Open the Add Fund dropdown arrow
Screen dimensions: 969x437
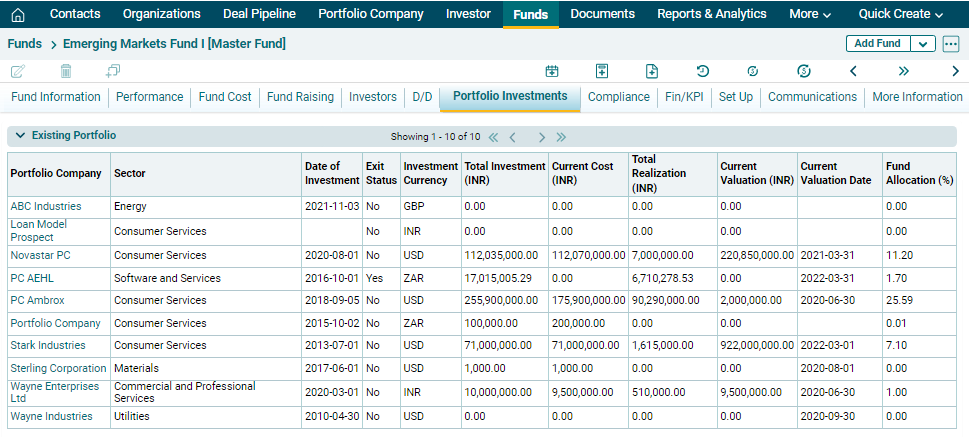click(x=923, y=44)
